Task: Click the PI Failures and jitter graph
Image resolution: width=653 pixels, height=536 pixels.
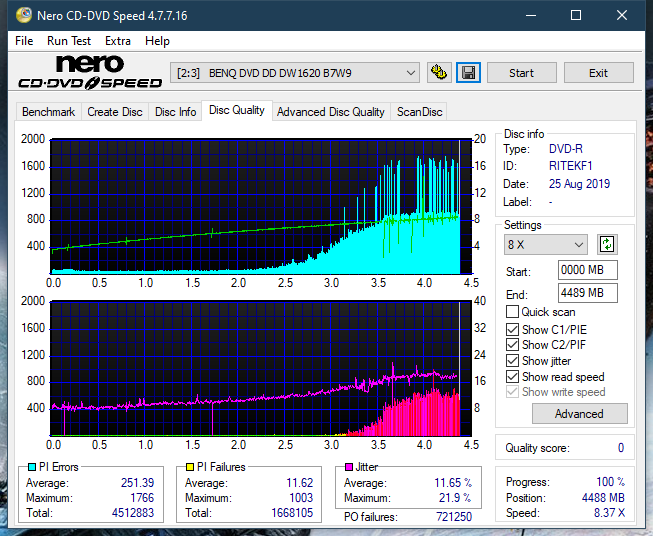Action: [261, 369]
